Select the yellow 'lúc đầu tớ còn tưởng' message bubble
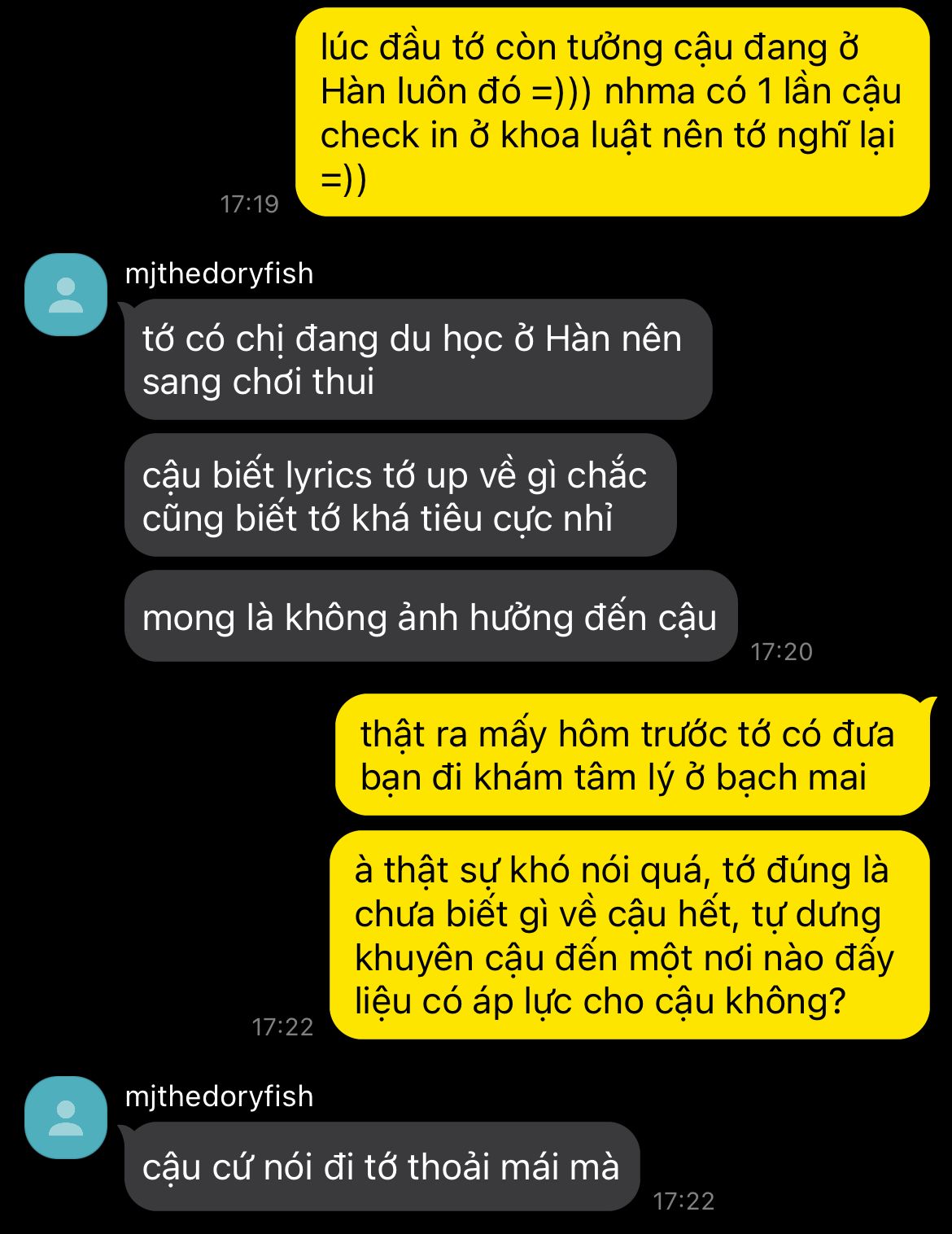The height and width of the screenshot is (1234, 952). pos(613,112)
